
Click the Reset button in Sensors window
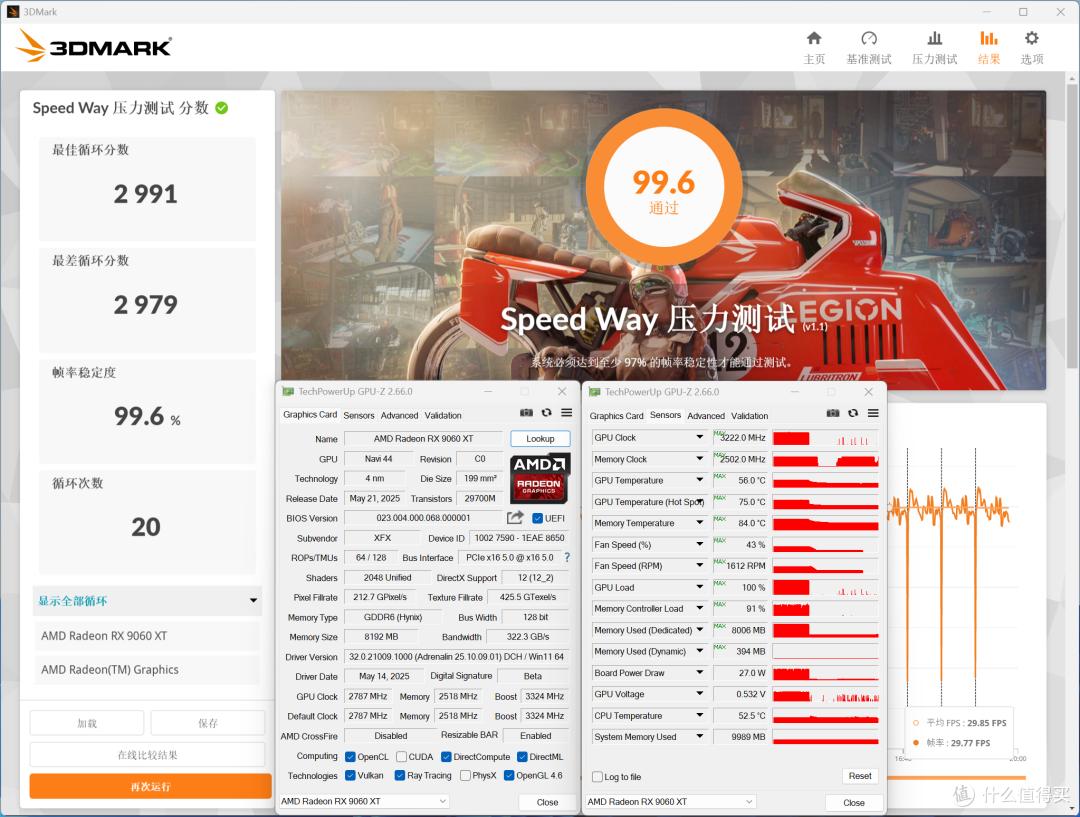(860, 776)
